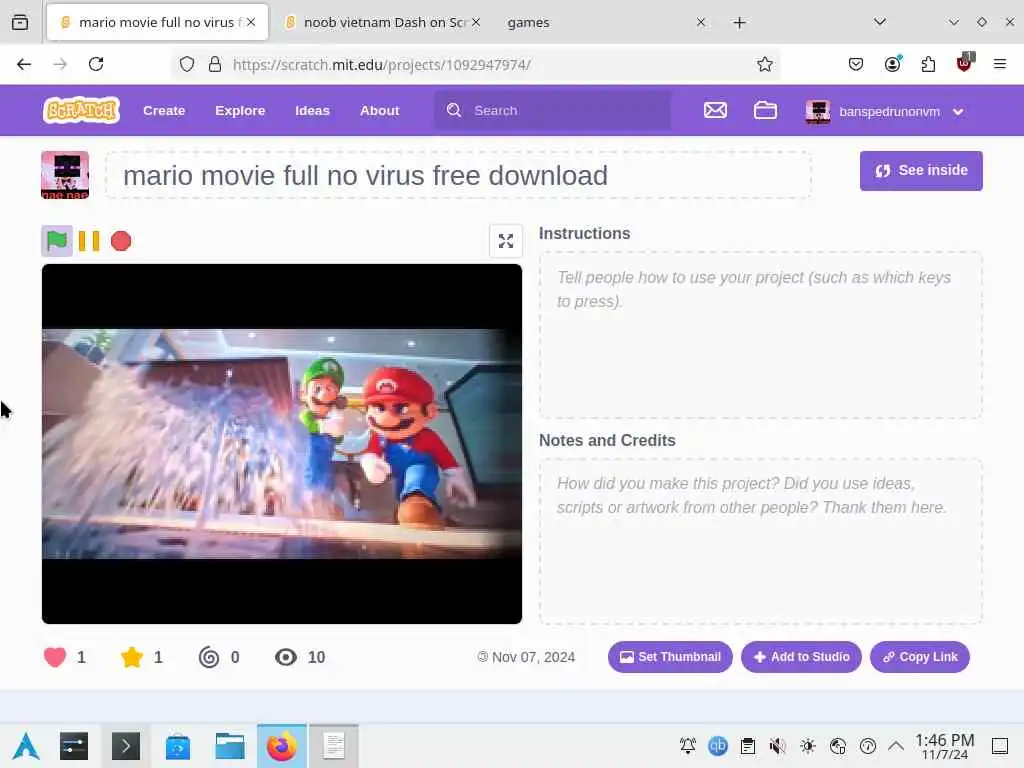Reload the current page
This screenshot has height=768, width=1024.
96,64
